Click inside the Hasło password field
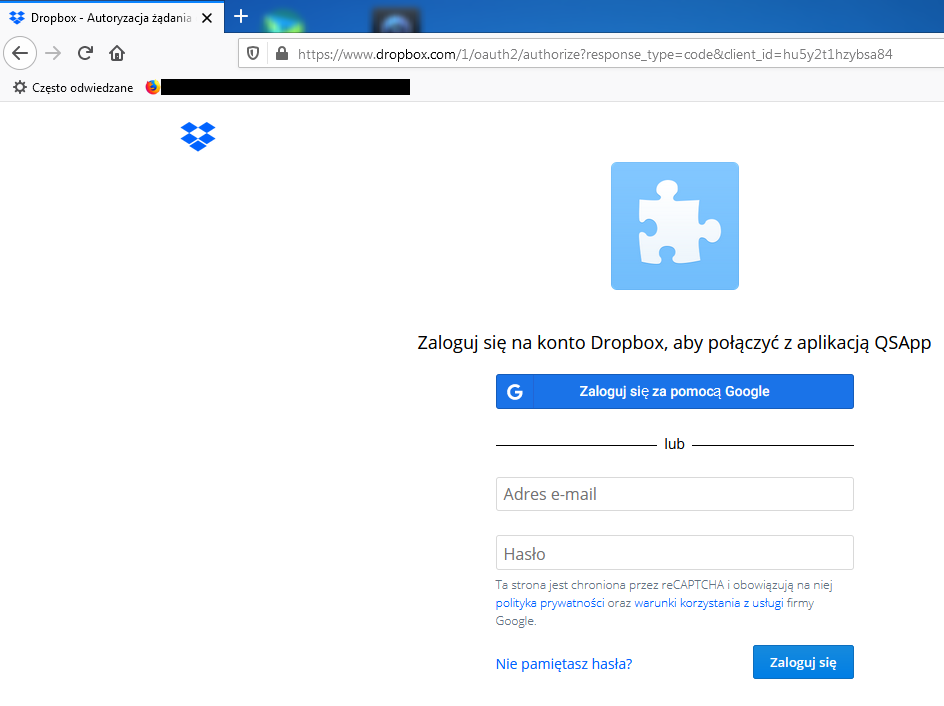The width and height of the screenshot is (944, 706). (674, 552)
